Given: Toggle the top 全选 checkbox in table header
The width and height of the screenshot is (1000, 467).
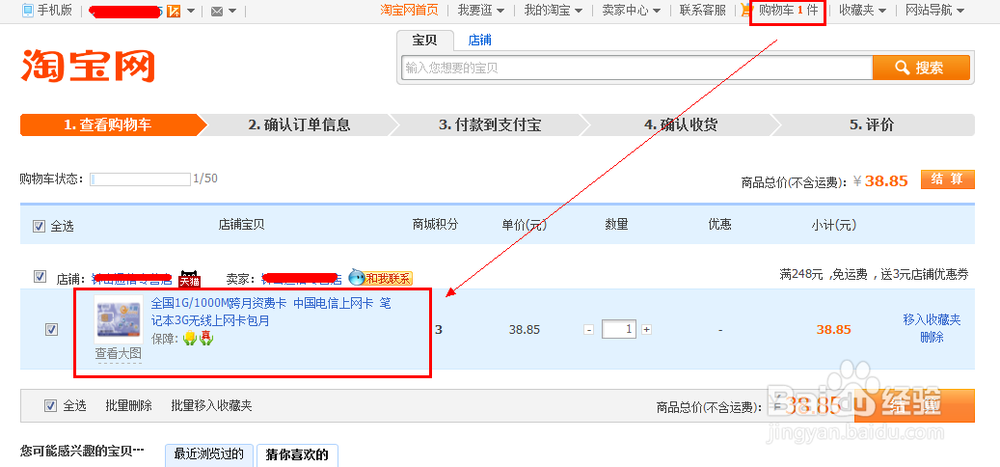Looking at the screenshot, I should tap(39, 225).
